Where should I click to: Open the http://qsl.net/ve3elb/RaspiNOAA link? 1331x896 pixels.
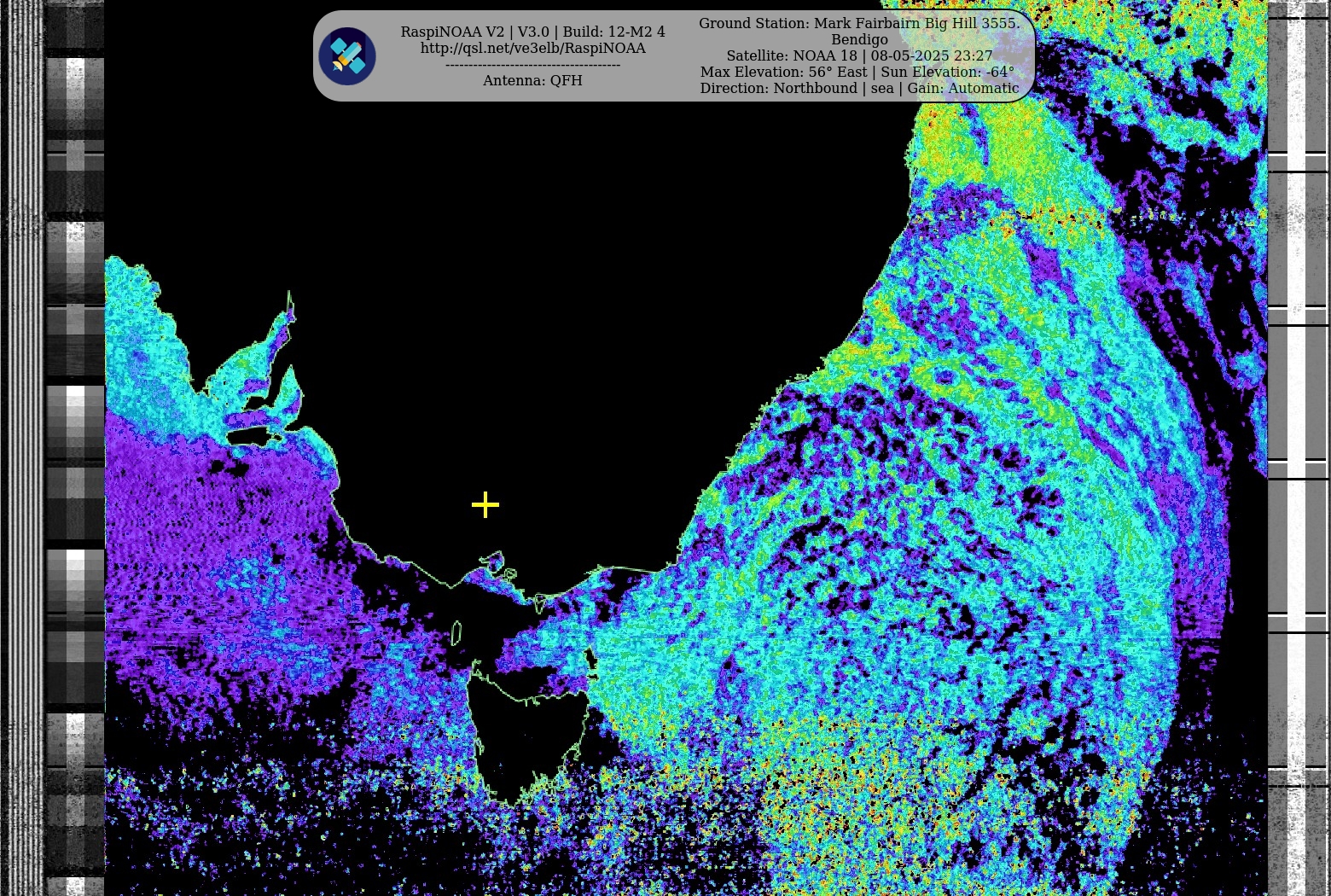[x=532, y=49]
